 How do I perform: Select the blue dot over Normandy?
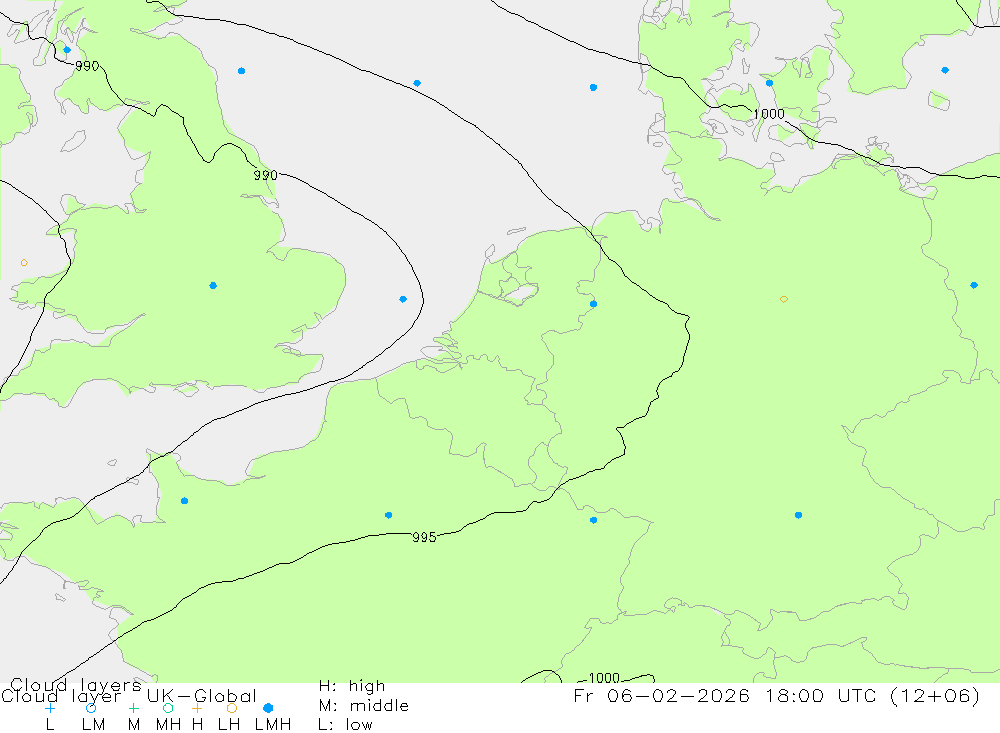184,501
